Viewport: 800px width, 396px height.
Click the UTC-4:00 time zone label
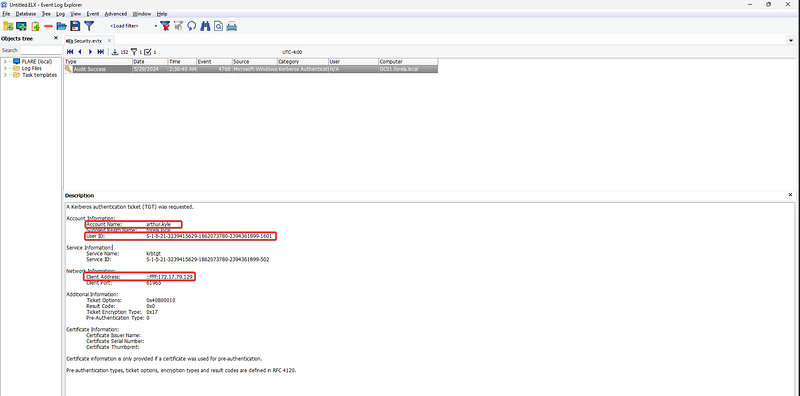tap(292, 52)
